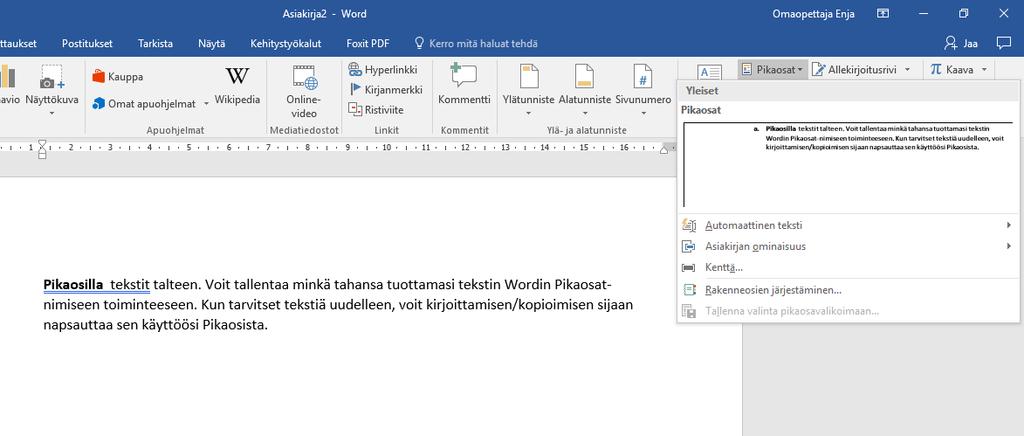Viewport: 1024px width, 436px height.
Task: Insert the saved Pikaosat thumbnail entry
Action: [848, 164]
